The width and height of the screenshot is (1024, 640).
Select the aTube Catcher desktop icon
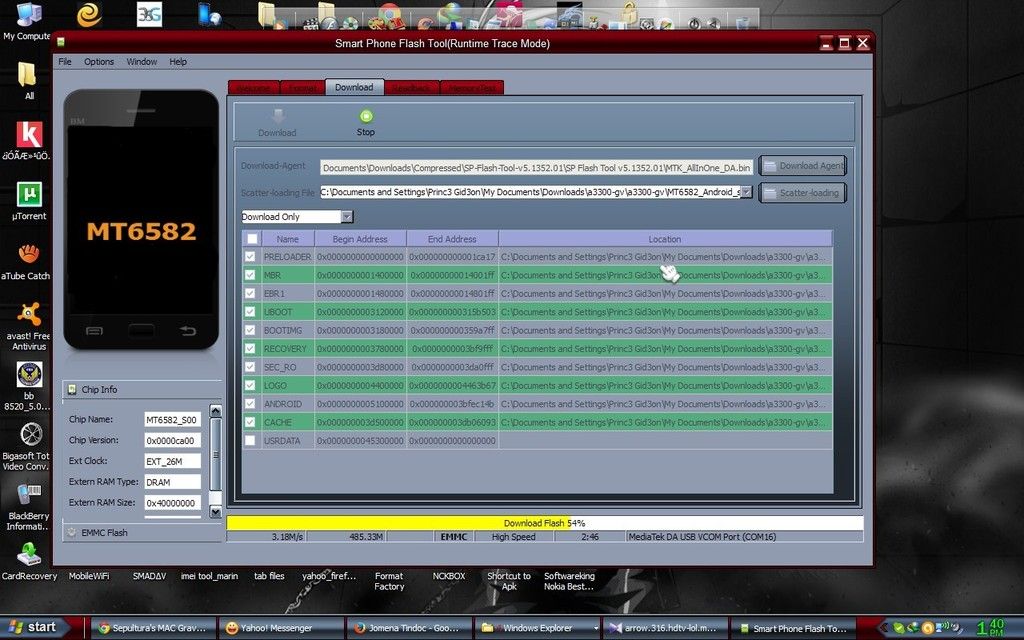click(x=29, y=254)
